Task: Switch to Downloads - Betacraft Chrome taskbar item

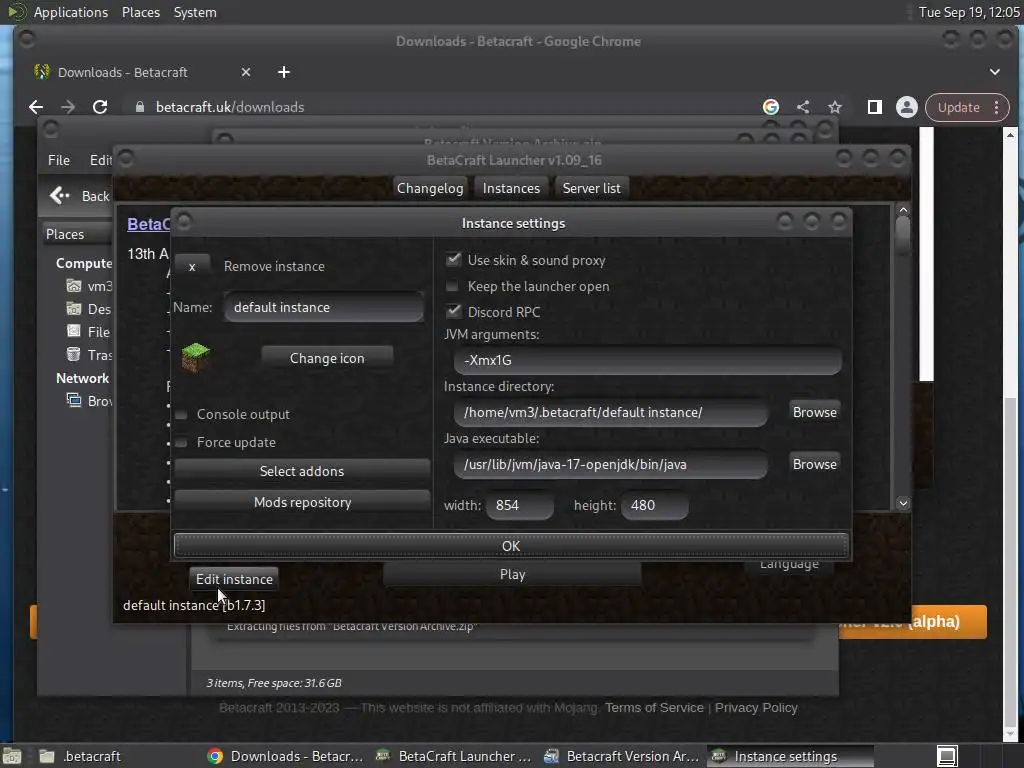Action: (x=285, y=756)
